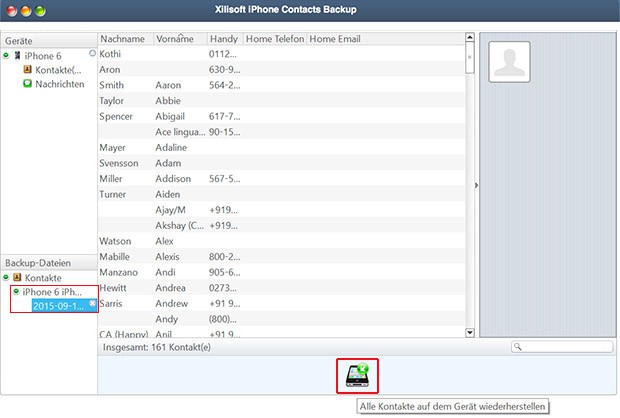The width and height of the screenshot is (620, 418).
Task: Click phone number 0112... of Kothi
Action: 223,54
